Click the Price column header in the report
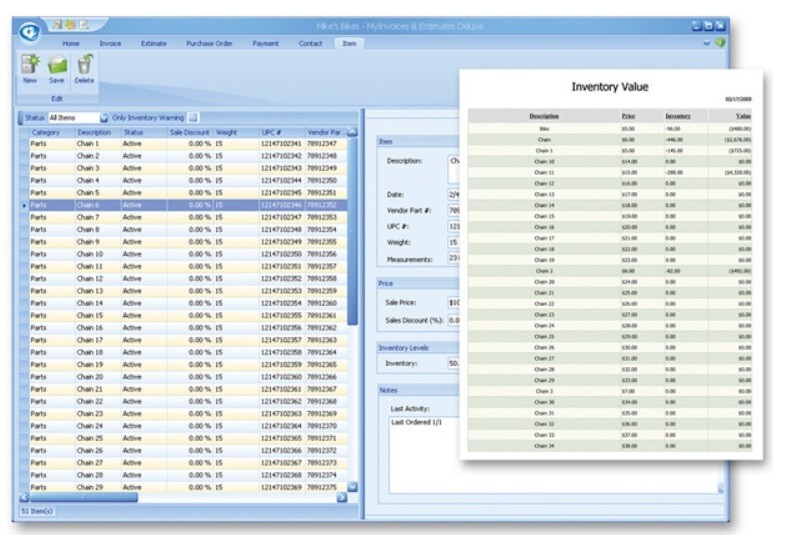Image resolution: width=786 pixels, height=560 pixels. 628,116
